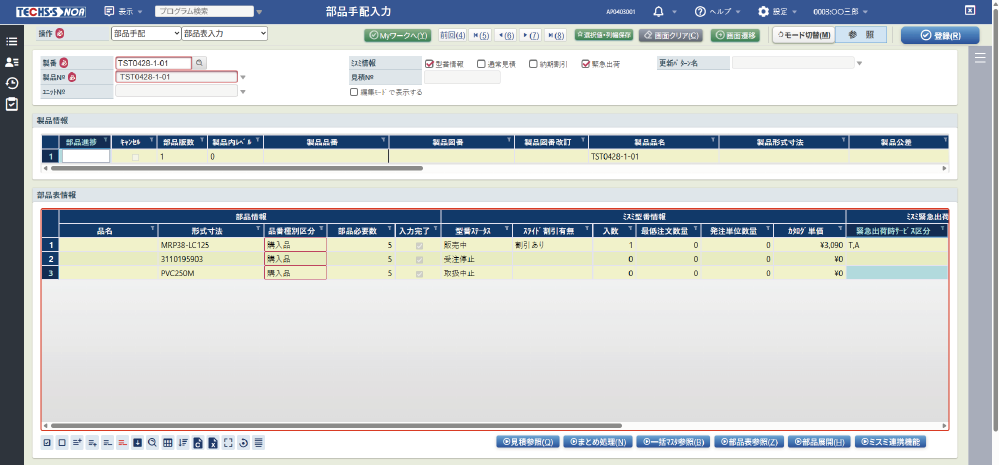
Task: Open the user 0003:〇〇三郎 menu
Action: [841, 11]
